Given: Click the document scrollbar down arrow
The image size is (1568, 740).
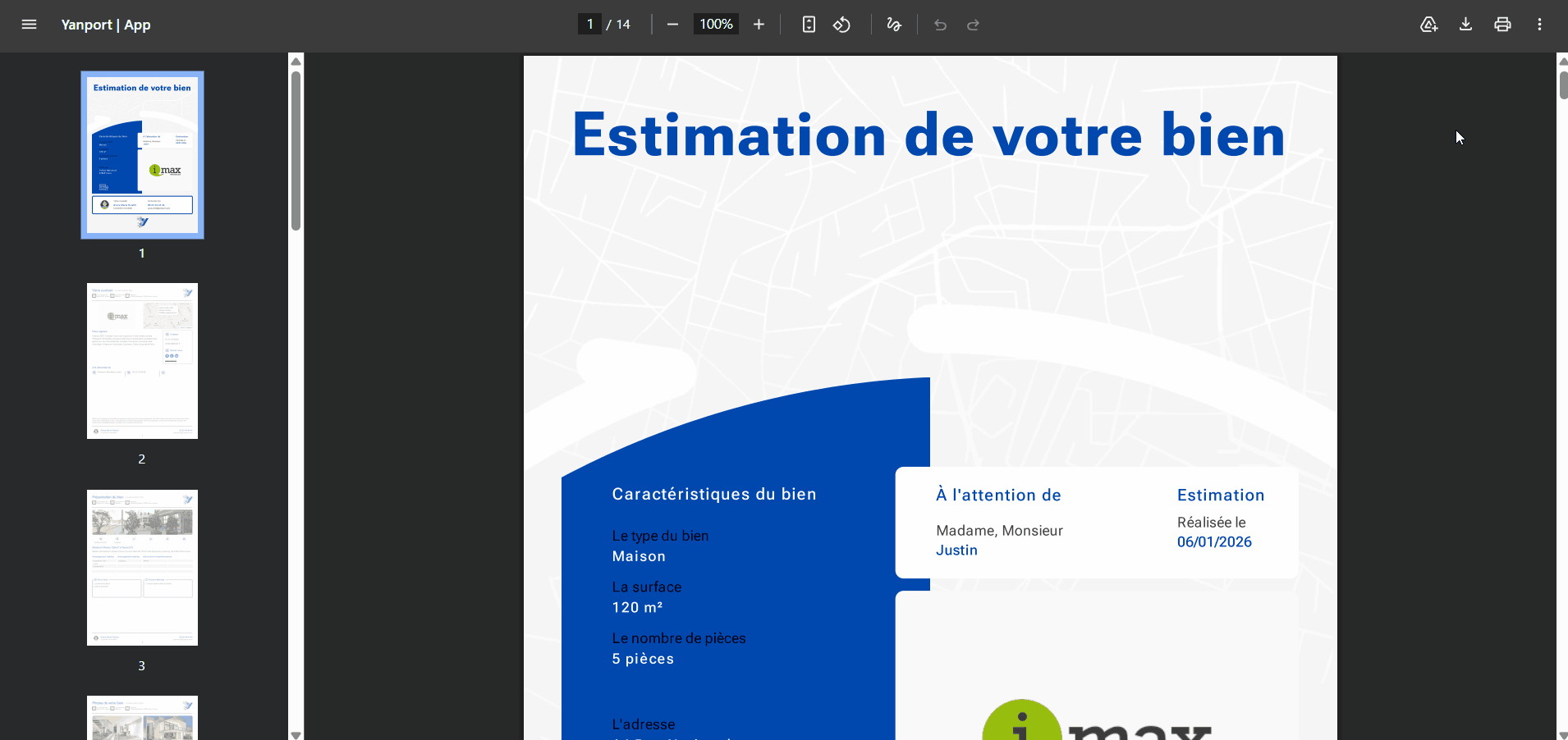Looking at the screenshot, I should coord(1562,734).
